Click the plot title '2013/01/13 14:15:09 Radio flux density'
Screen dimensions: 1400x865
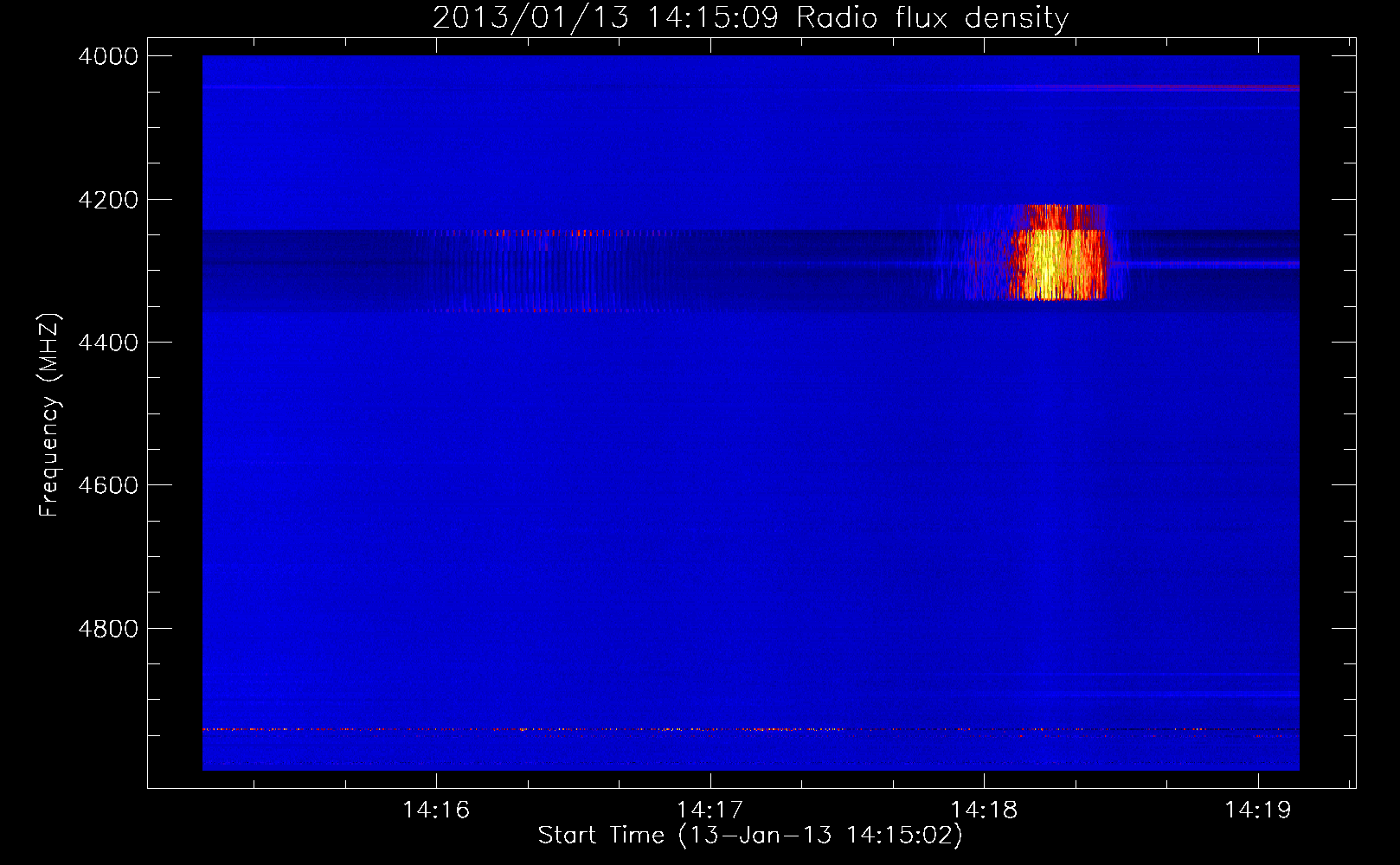point(750,17)
